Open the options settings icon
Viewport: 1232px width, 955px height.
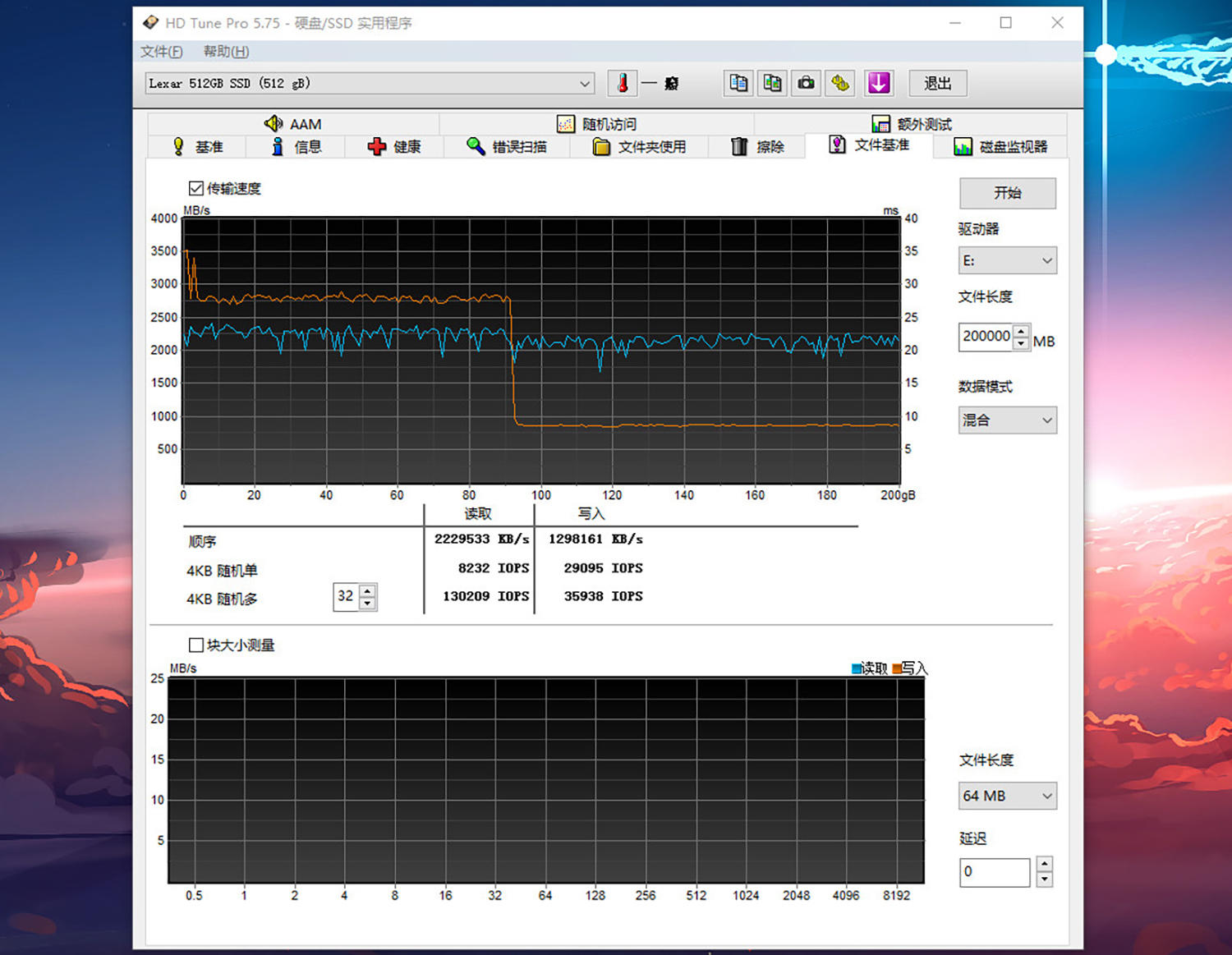[x=840, y=83]
